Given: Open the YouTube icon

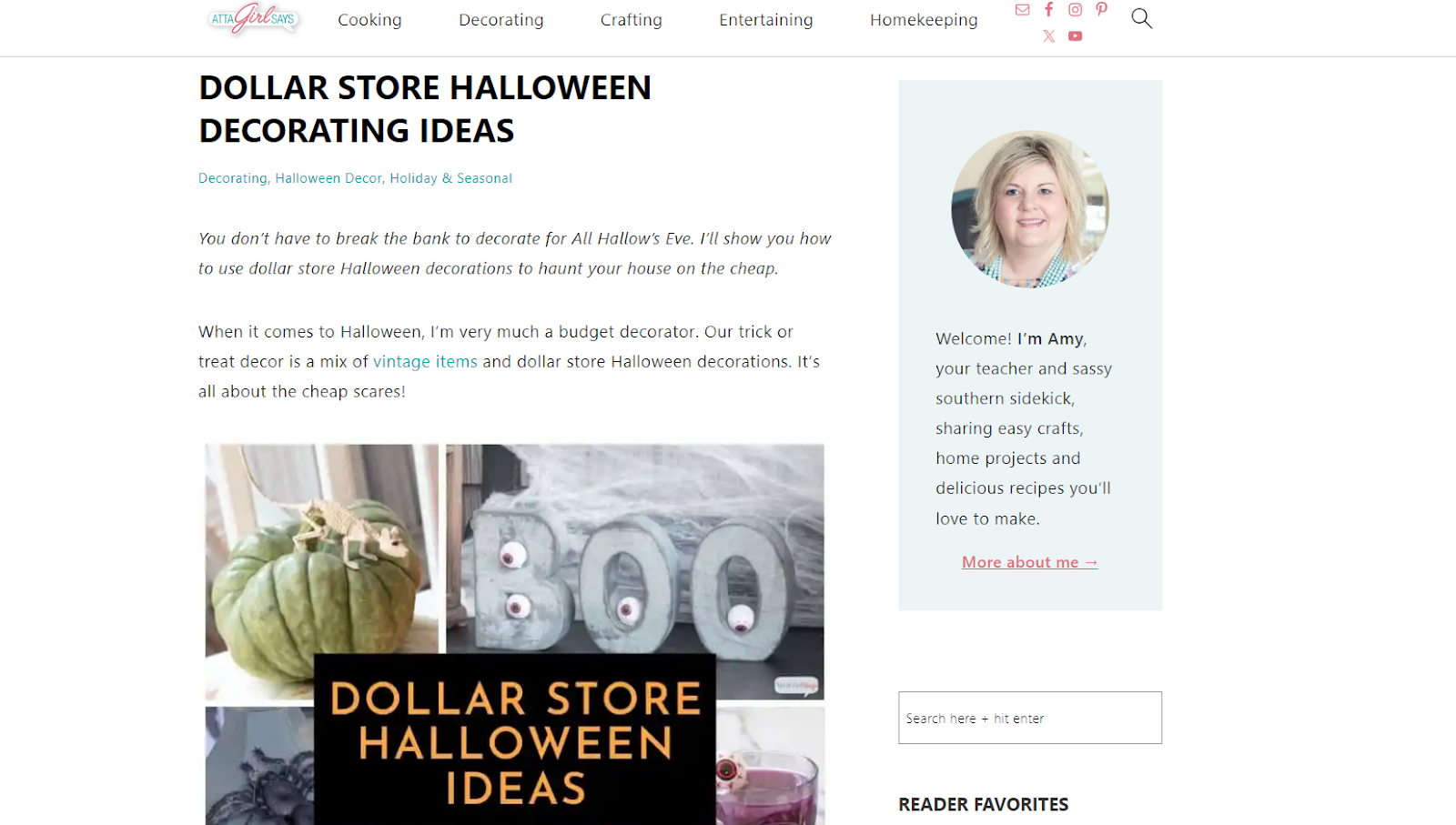Looking at the screenshot, I should click(x=1075, y=36).
